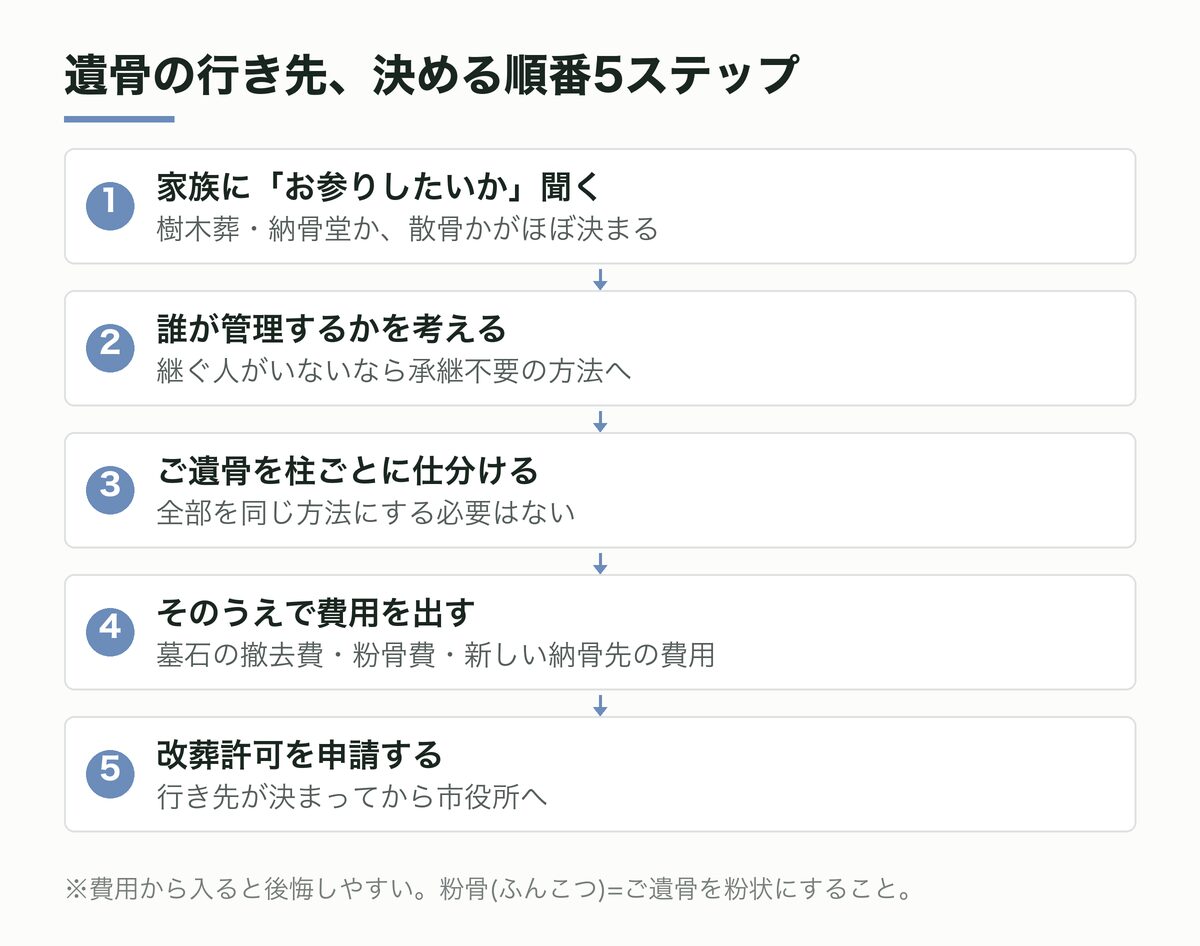The image size is (1200, 946).
Task: Click the subtitle 行き先が決まってから市役所へ
Action: pos(352,798)
